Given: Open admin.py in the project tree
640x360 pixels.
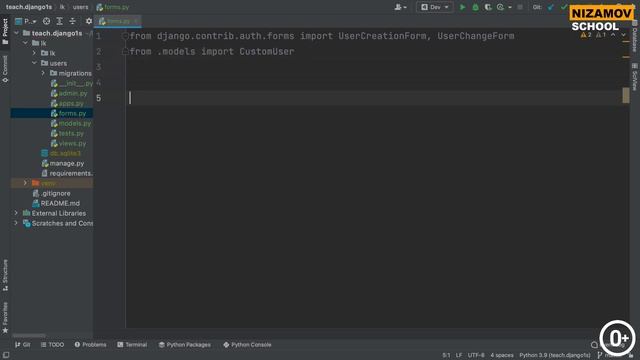Looking at the screenshot, I should [69, 93].
